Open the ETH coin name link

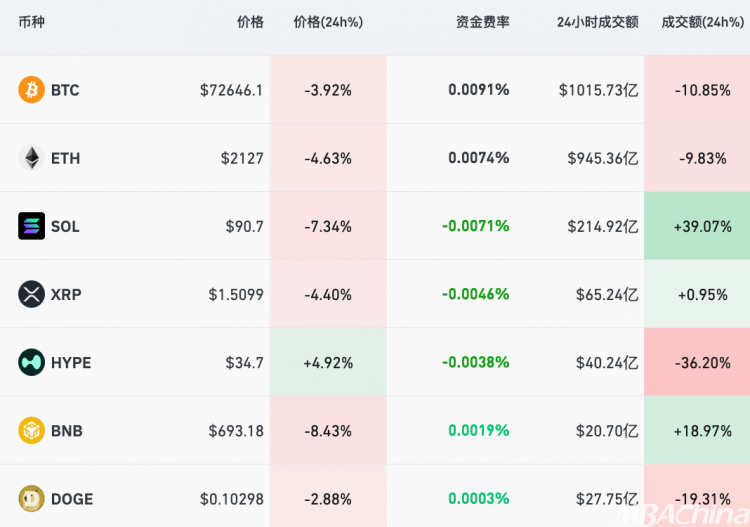65,158
